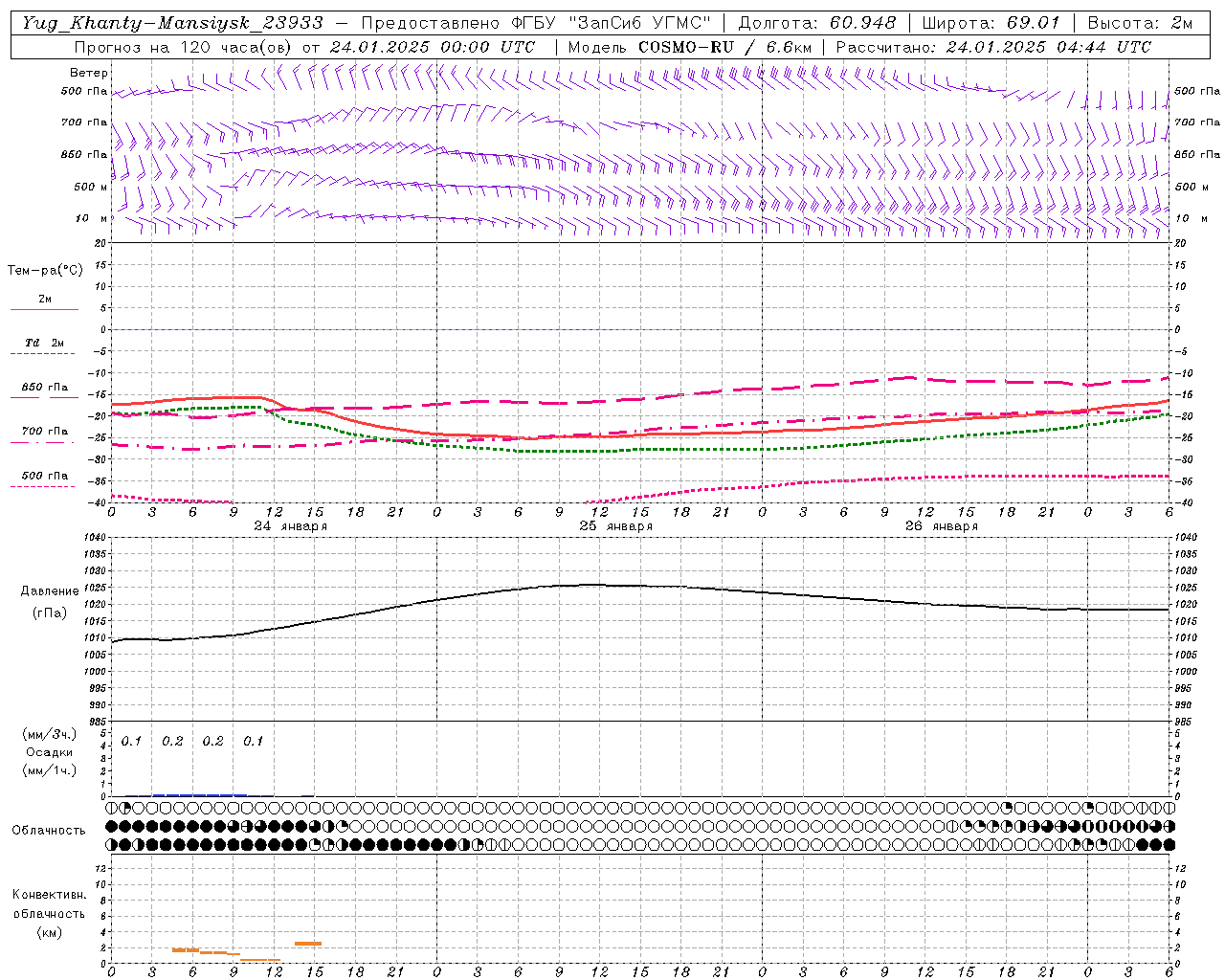Click the 25 января date label

(x=616, y=526)
